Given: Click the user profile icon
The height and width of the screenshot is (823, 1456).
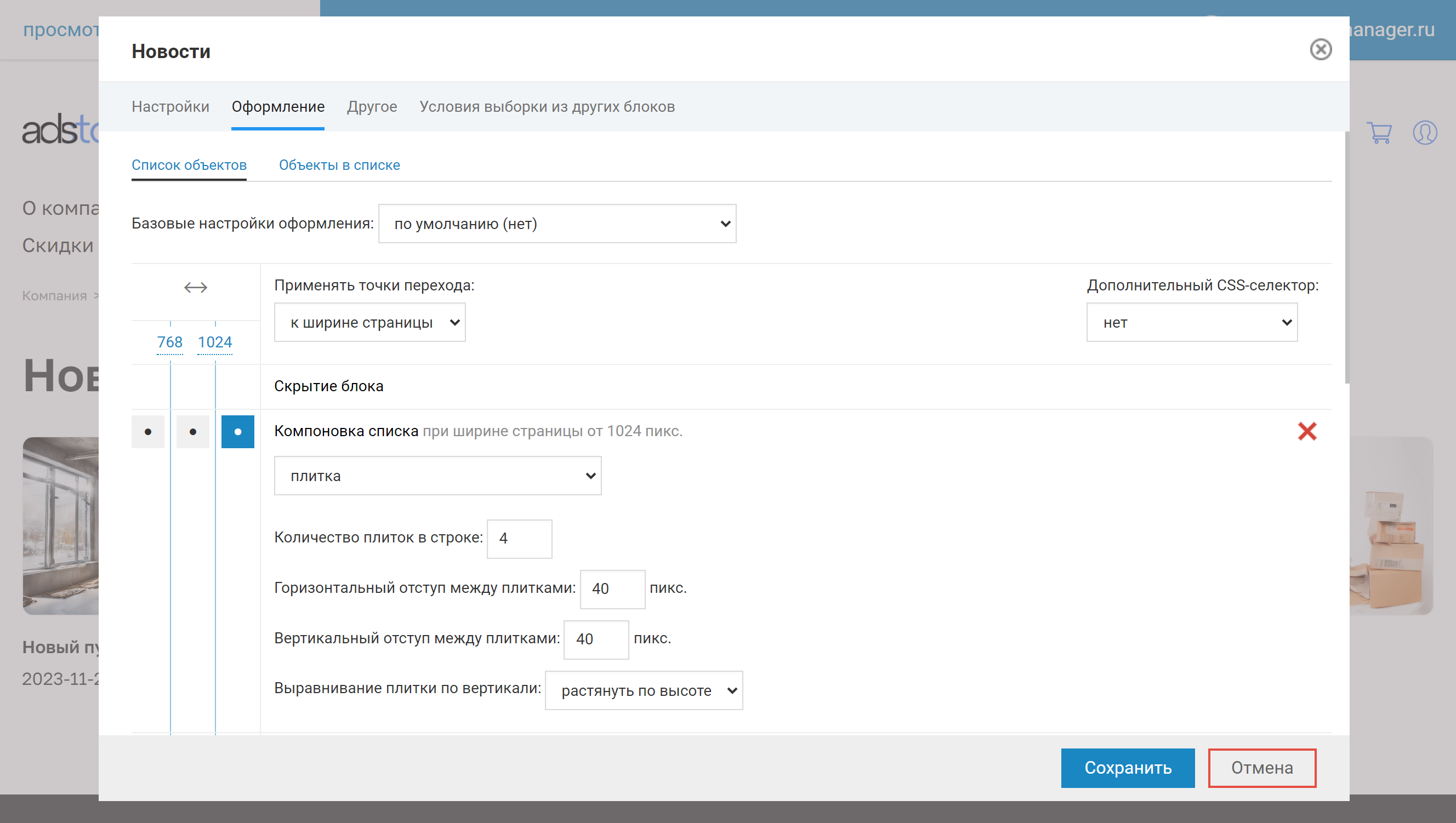Looking at the screenshot, I should (x=1424, y=133).
